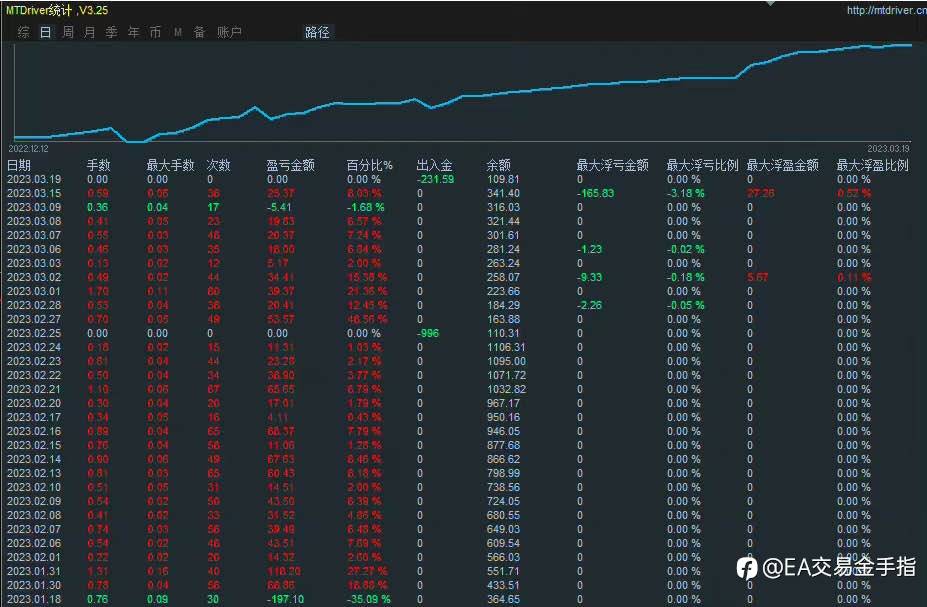This screenshot has width=927, height=607.
Task: Switch to the 年 yearly tab
Action: pyautogui.click(x=134, y=32)
